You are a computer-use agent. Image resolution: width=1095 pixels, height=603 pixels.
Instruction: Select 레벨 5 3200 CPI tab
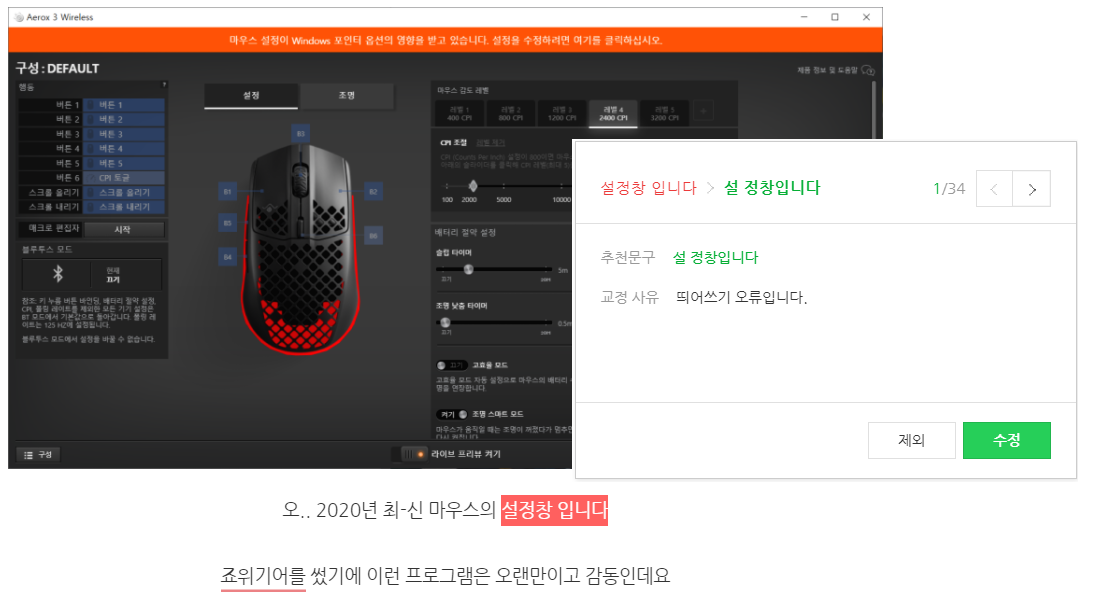(664, 113)
